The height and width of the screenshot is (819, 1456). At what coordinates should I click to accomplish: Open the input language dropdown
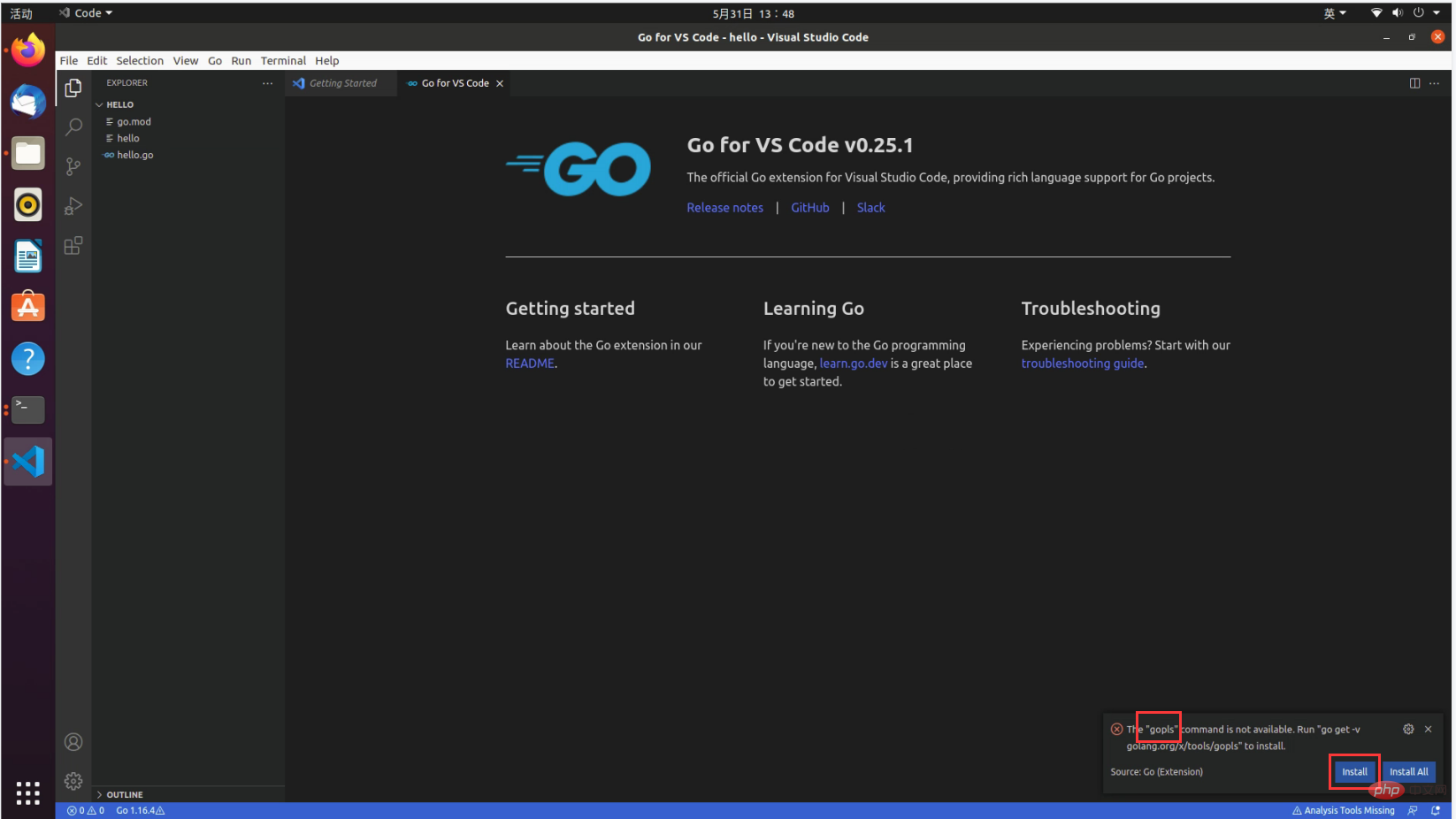(x=1335, y=13)
